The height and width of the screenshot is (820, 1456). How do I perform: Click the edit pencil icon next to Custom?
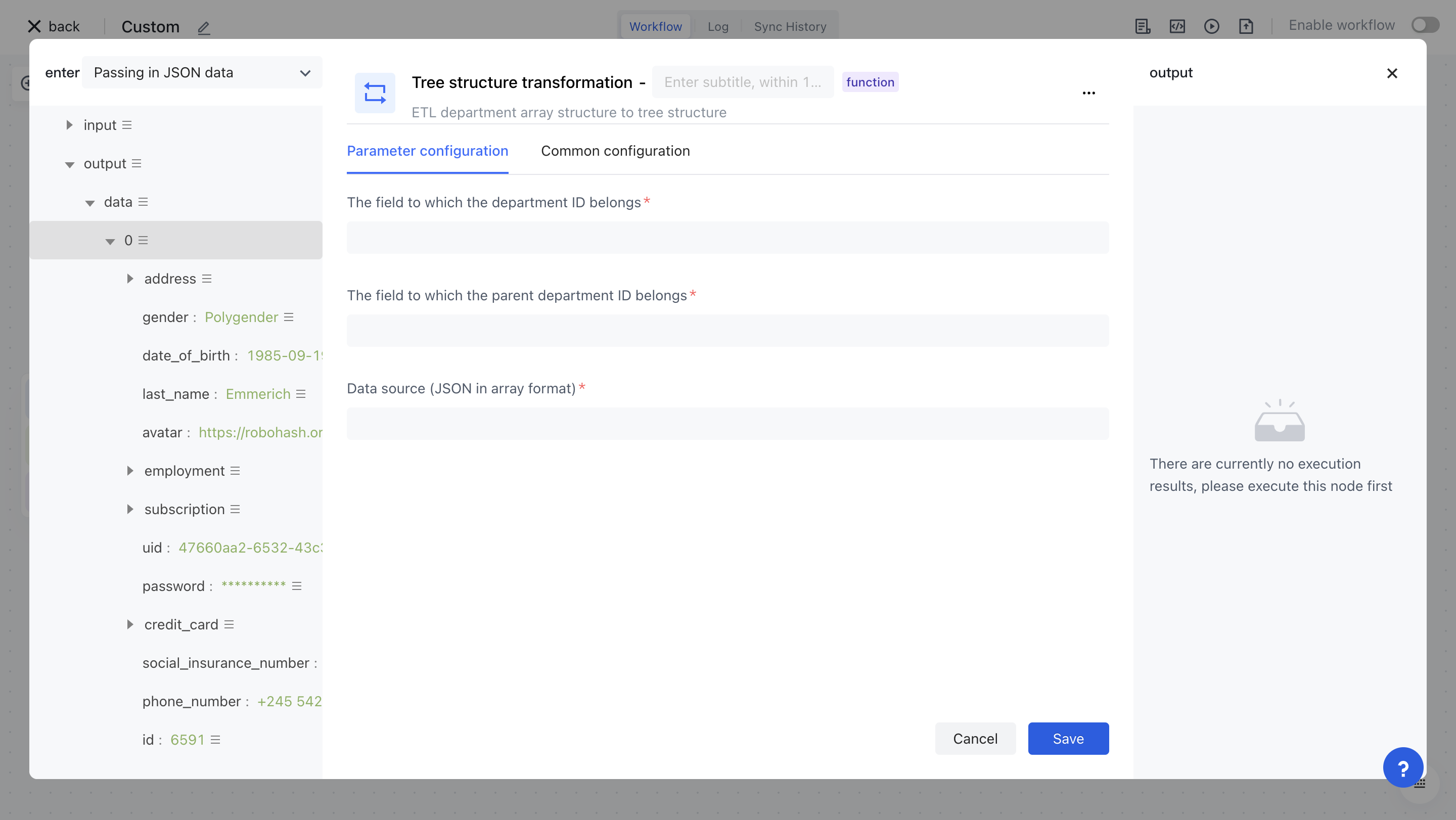203,27
